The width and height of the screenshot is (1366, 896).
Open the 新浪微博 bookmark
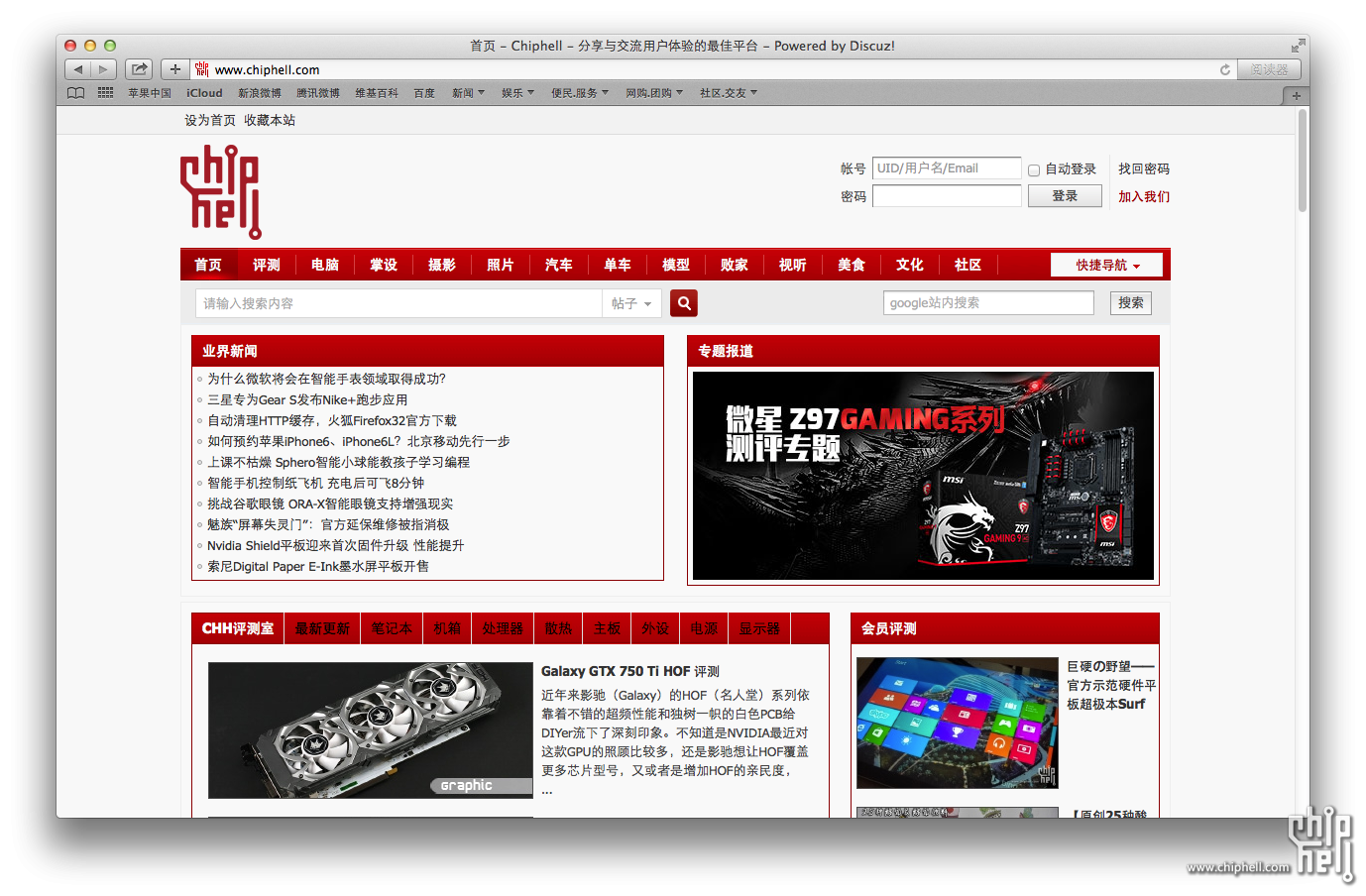[x=260, y=93]
